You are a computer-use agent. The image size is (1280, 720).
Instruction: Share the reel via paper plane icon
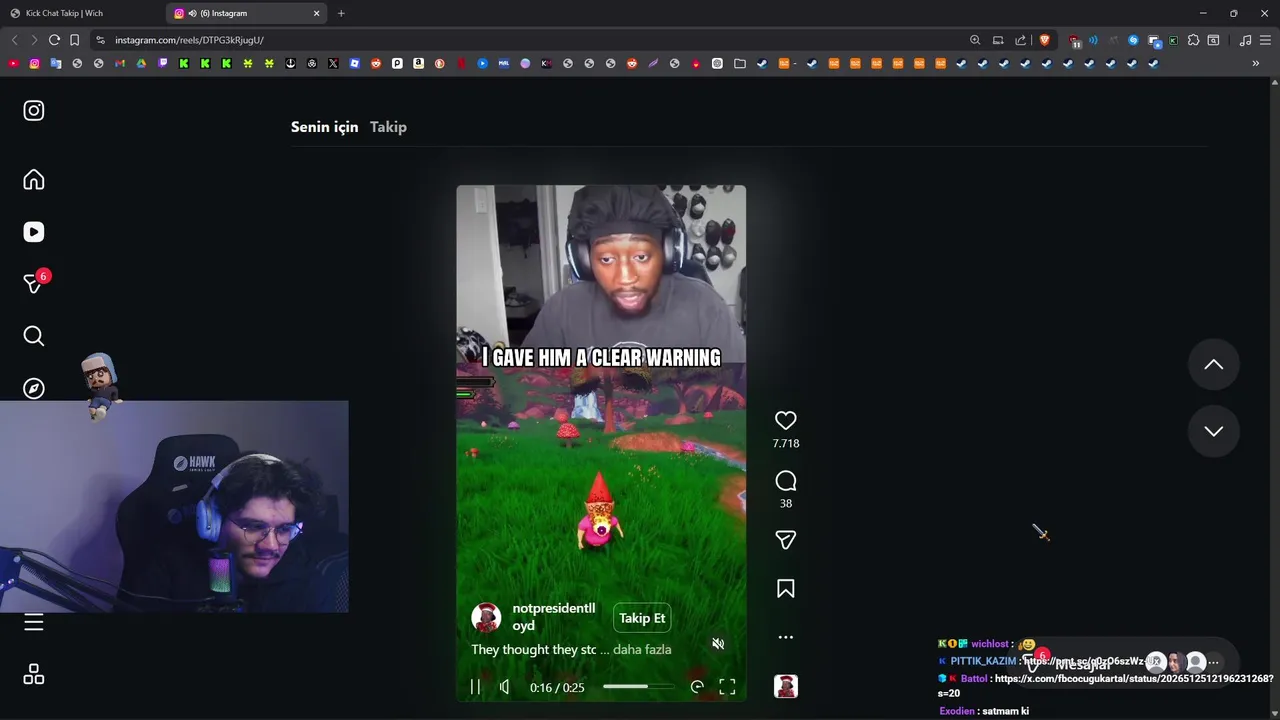[786, 540]
